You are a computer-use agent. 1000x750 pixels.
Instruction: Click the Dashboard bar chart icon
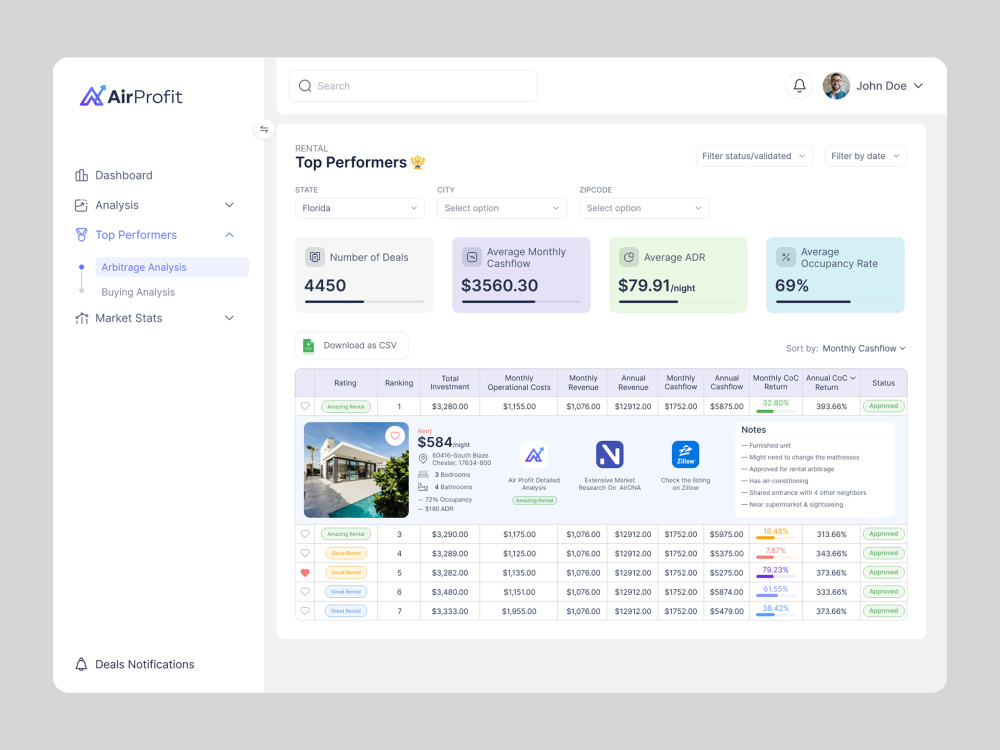click(81, 175)
